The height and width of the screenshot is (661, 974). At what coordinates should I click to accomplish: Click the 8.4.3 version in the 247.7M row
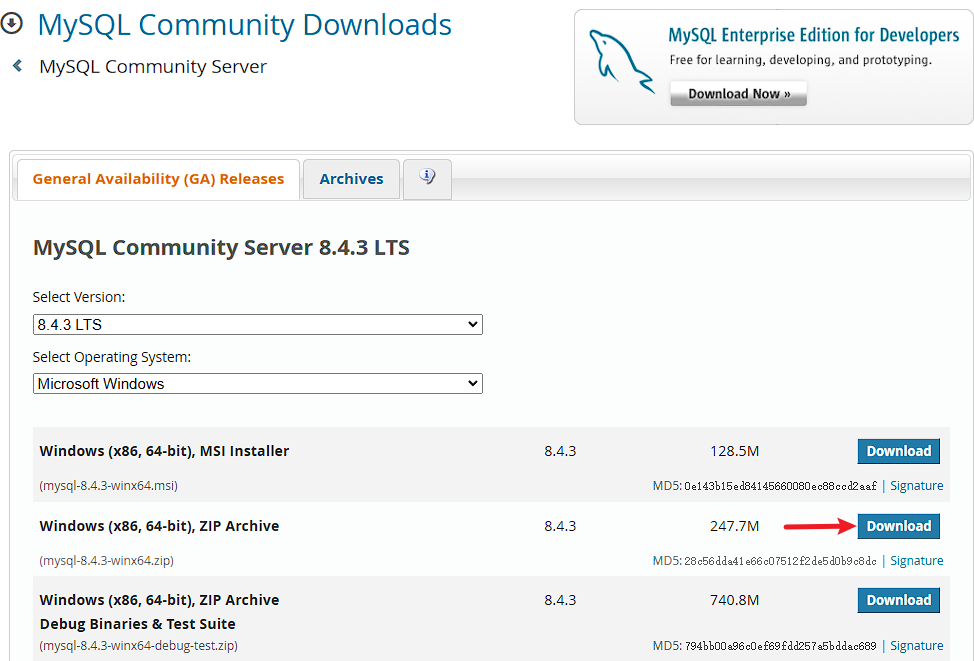[x=560, y=526]
